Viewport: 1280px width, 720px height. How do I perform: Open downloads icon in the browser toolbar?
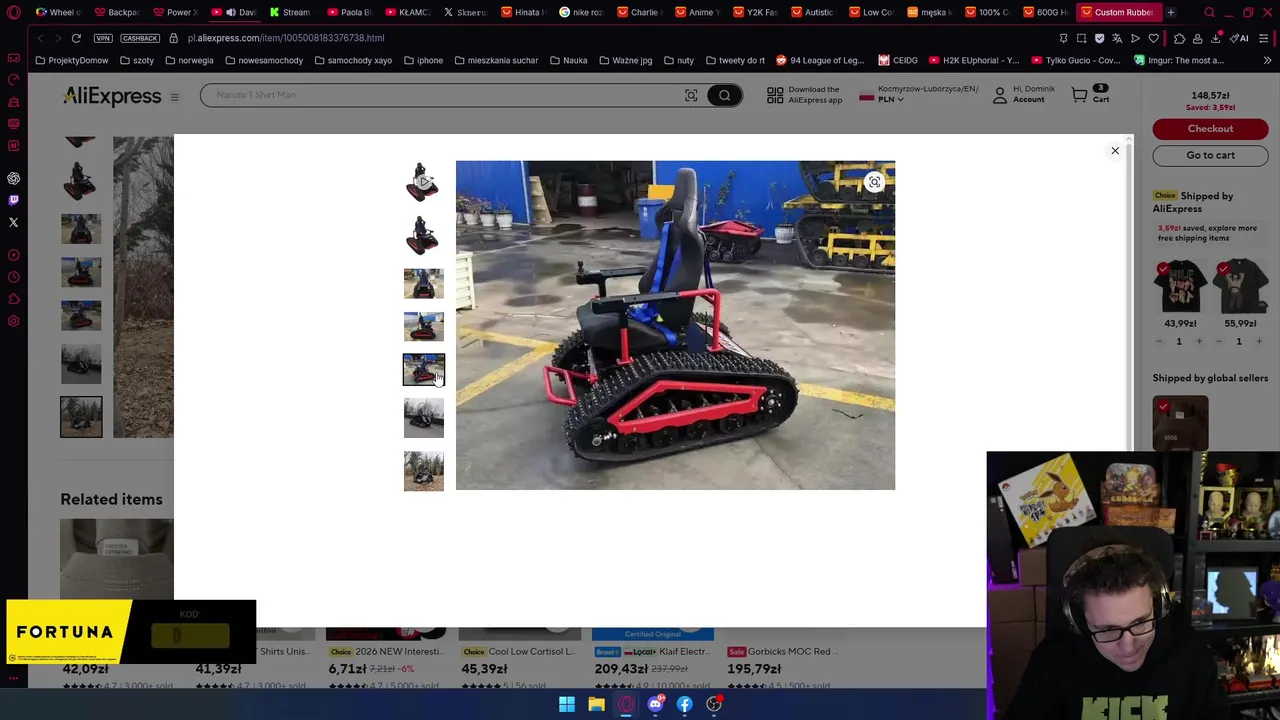[x=1215, y=38]
